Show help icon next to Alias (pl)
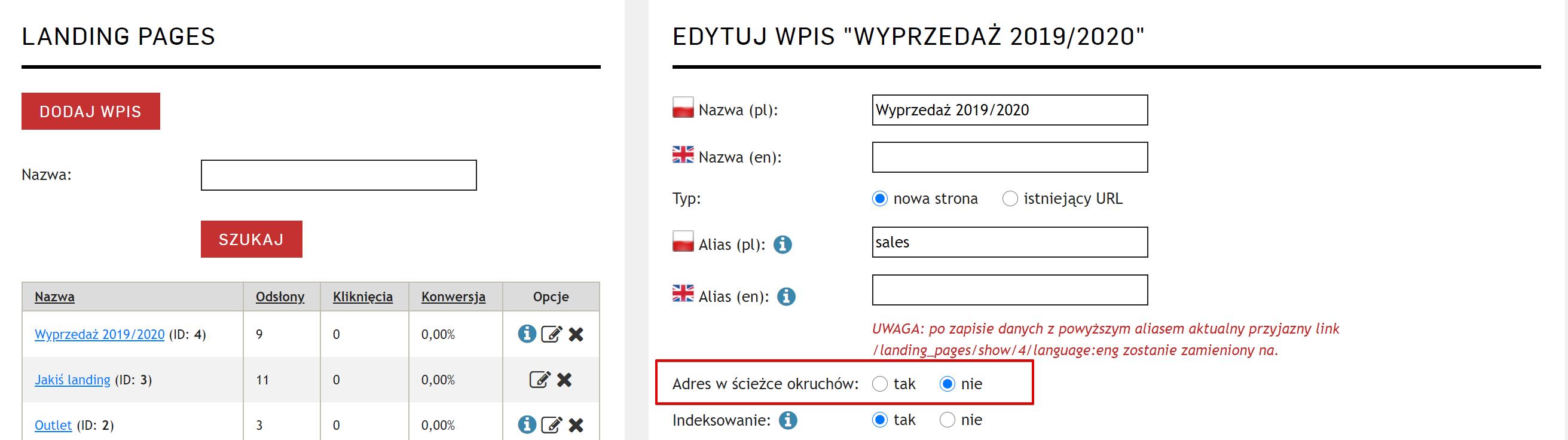The width and height of the screenshot is (1568, 440). [782, 245]
